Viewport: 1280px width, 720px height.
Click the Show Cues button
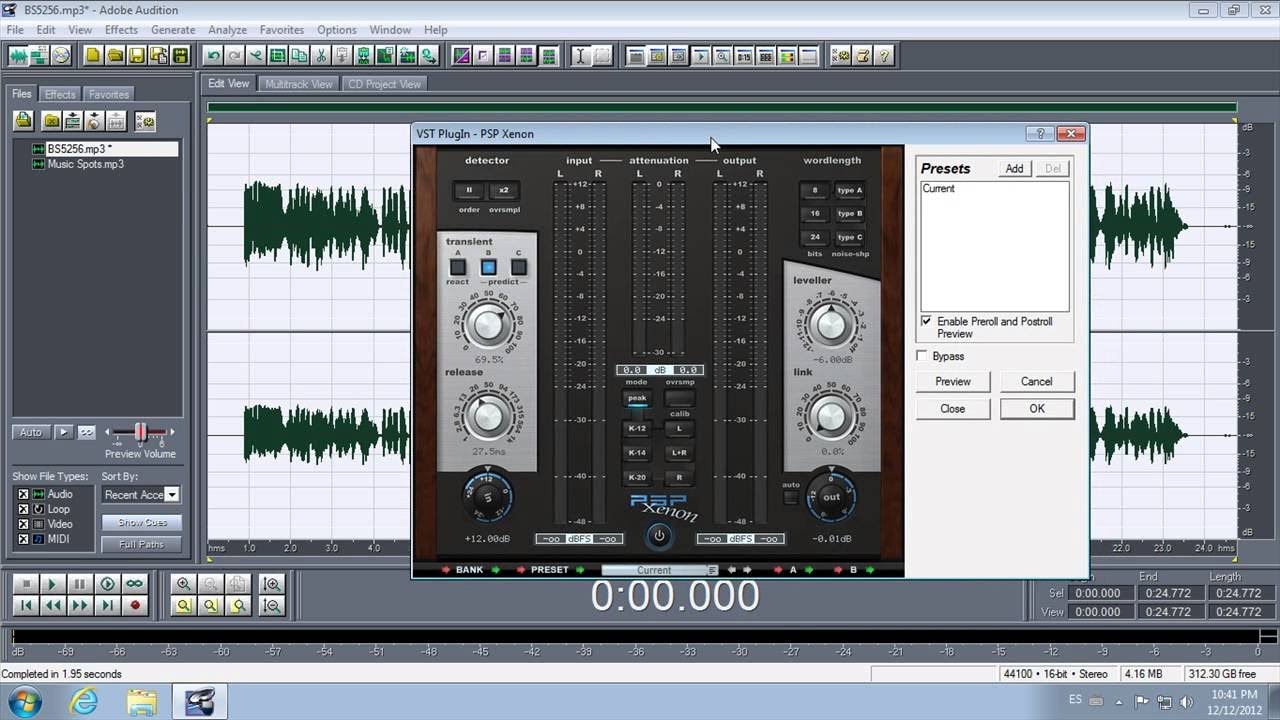click(x=143, y=523)
